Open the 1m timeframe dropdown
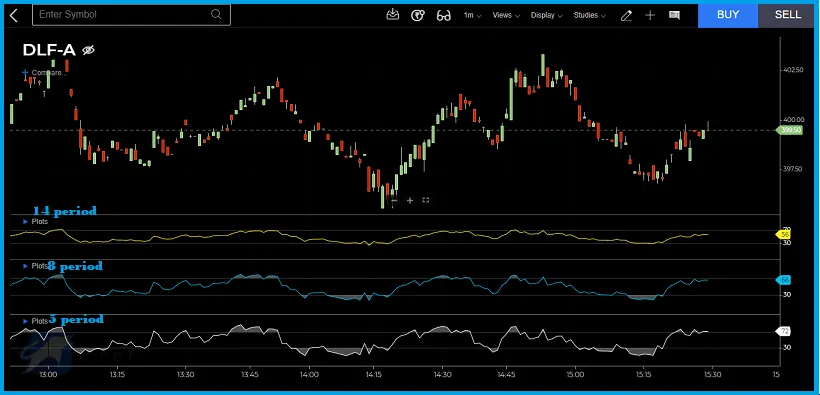This screenshot has width=820, height=395. coord(472,15)
